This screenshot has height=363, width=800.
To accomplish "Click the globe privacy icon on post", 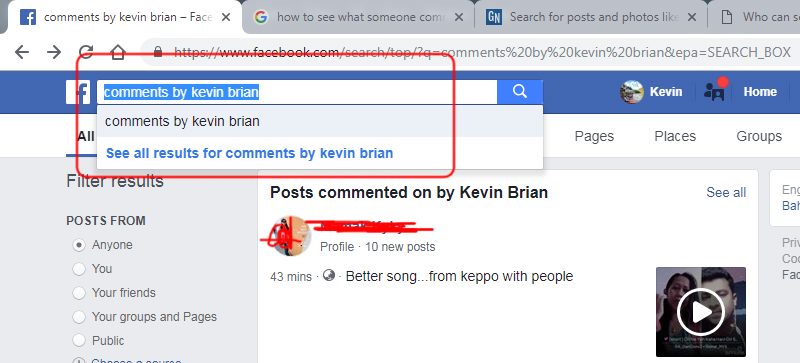I will tap(330, 275).
